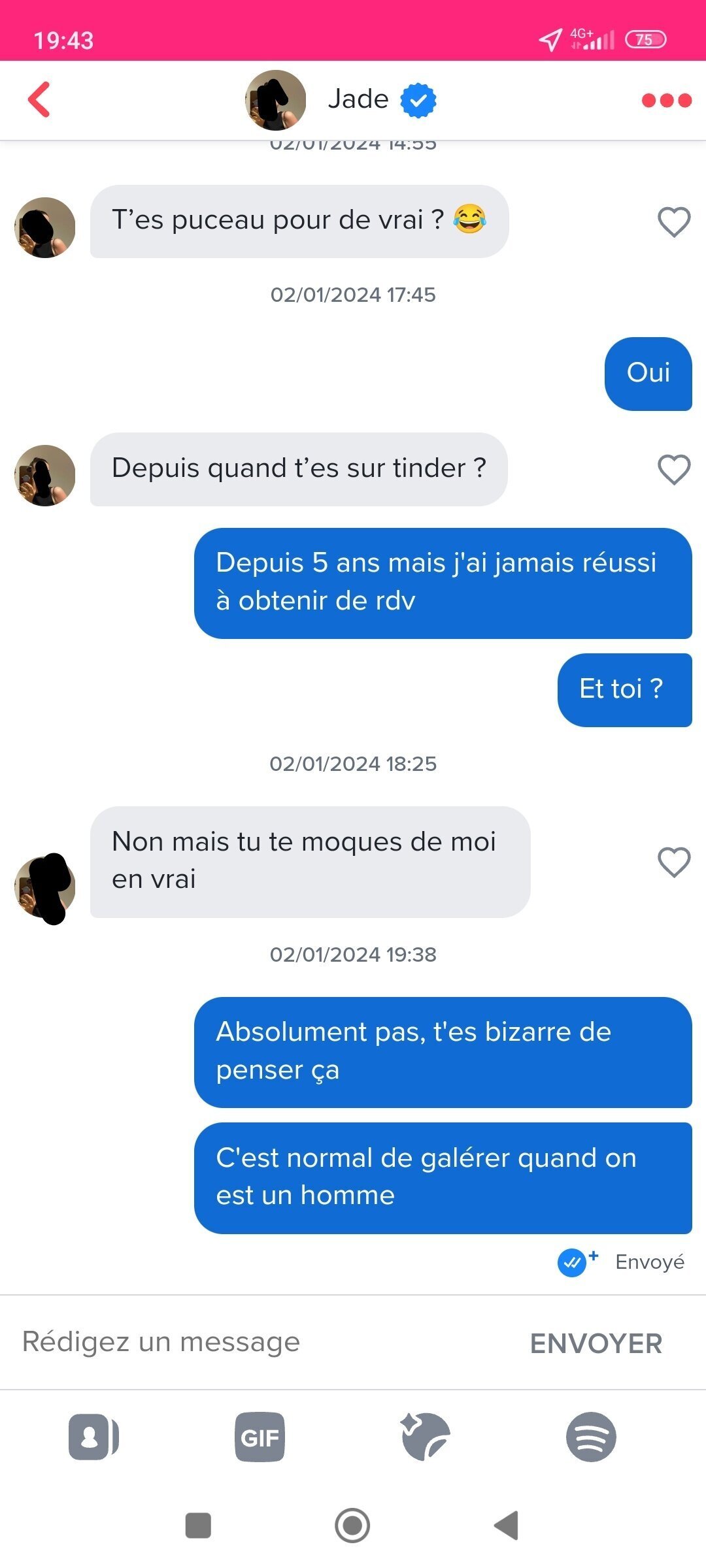Heart the "Non mais tu te moques" message
The image size is (706, 1568).
point(674,862)
